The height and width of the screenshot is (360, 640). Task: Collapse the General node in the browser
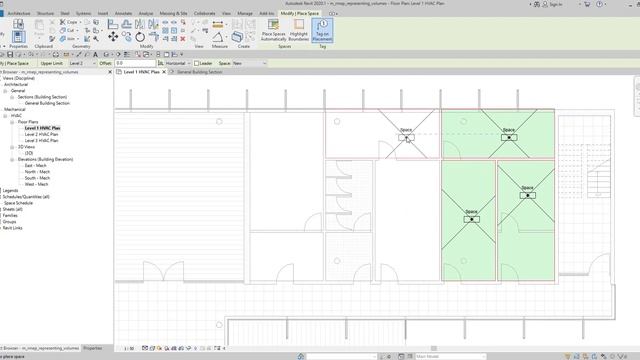point(5,91)
